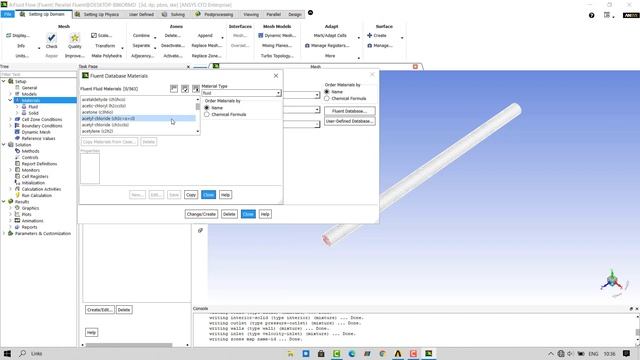640x360 pixels.
Task: Click the deselect-all icon above materials list
Action: tap(196, 89)
